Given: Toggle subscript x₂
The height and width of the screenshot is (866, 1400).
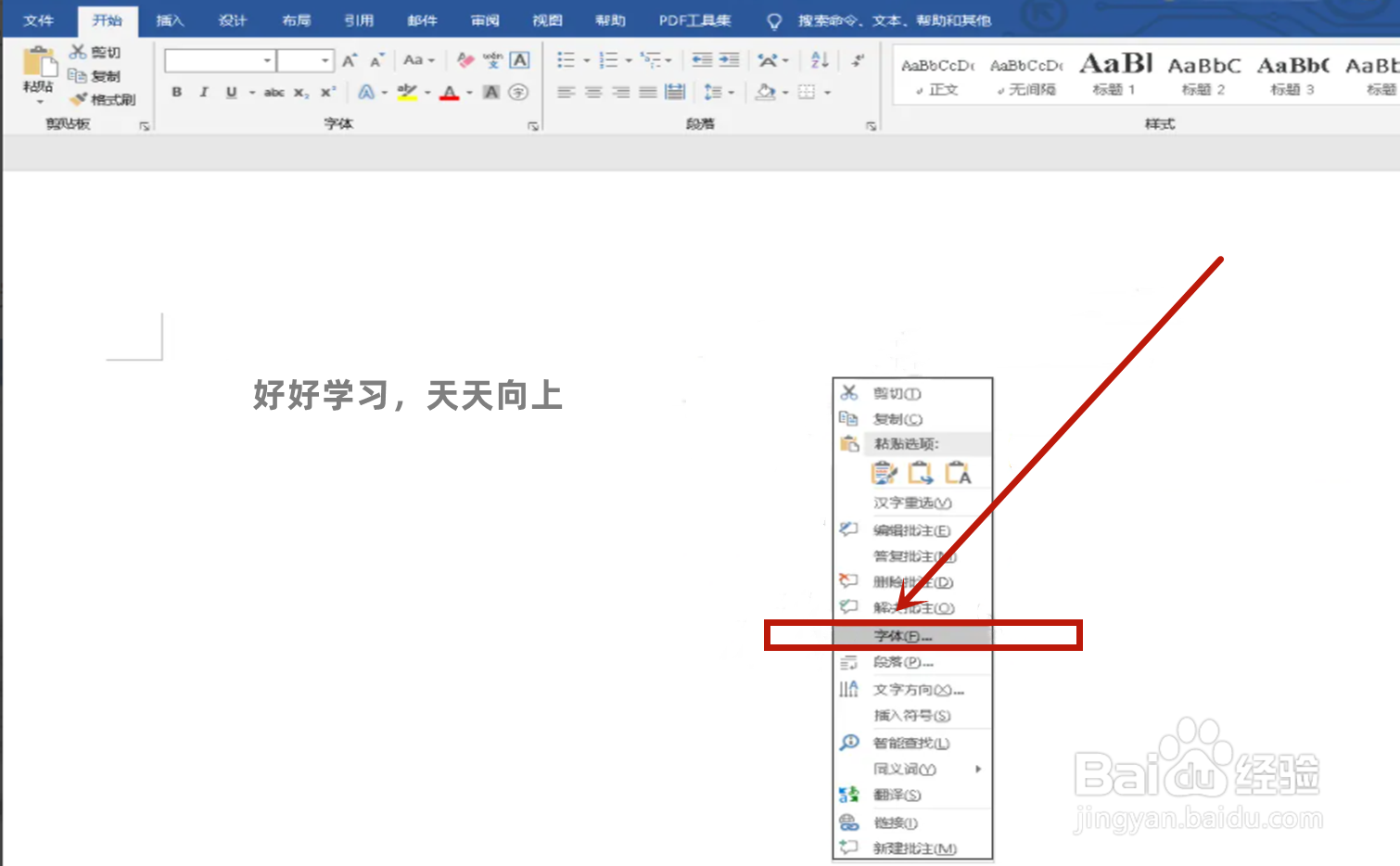Looking at the screenshot, I should pos(301,92).
